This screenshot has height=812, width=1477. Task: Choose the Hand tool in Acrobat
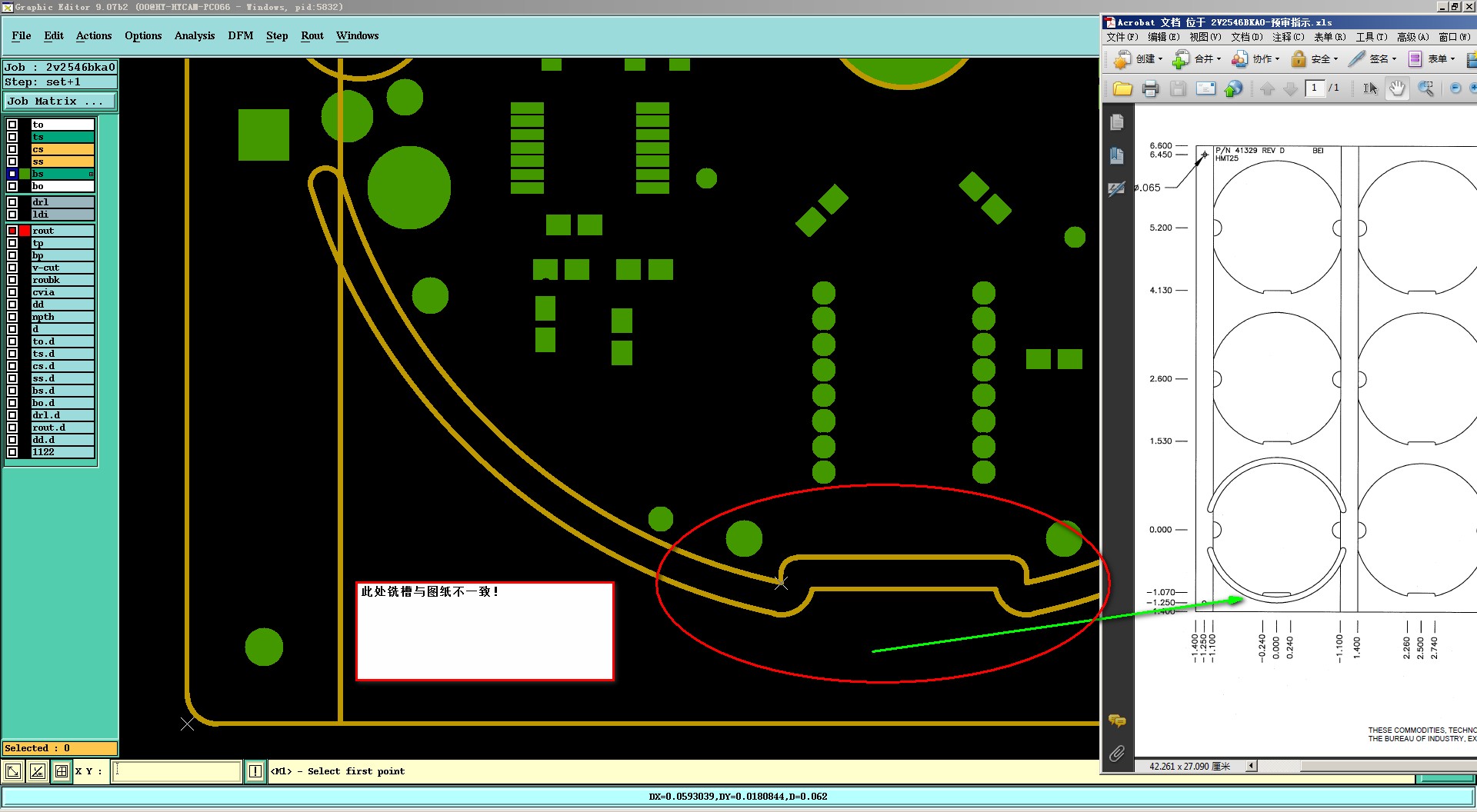coord(1397,88)
